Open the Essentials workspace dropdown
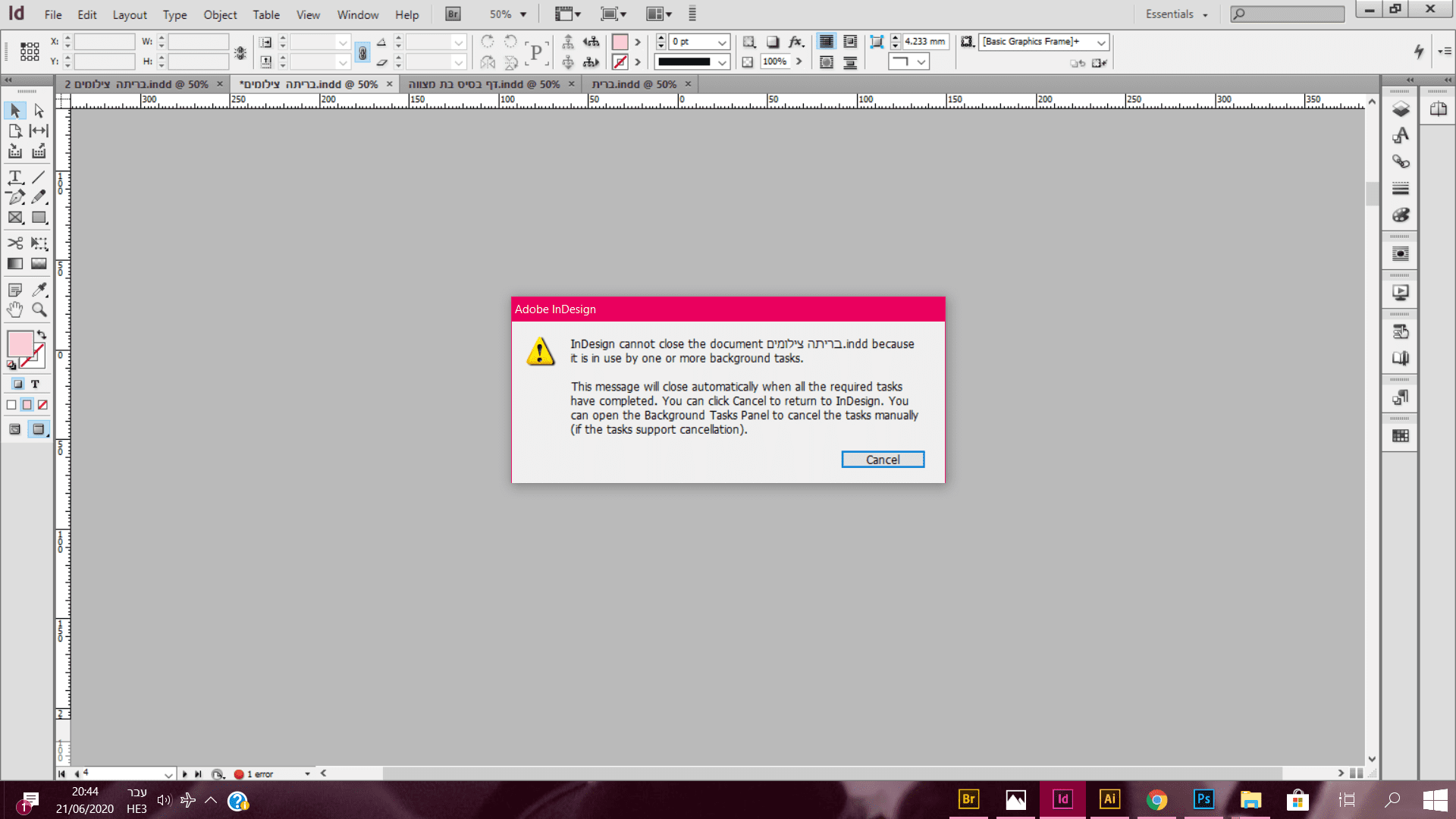 (x=1176, y=14)
